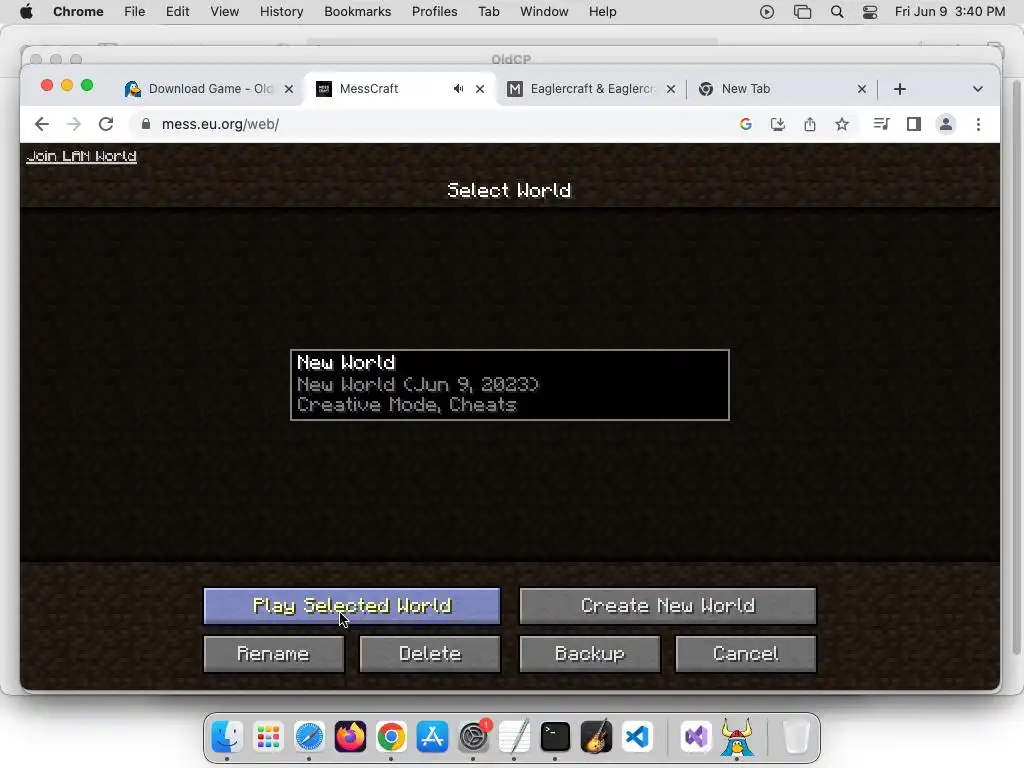Viewport: 1024px width, 768px height.
Task: Click the menu bar screen mirroring icon
Action: (802, 12)
